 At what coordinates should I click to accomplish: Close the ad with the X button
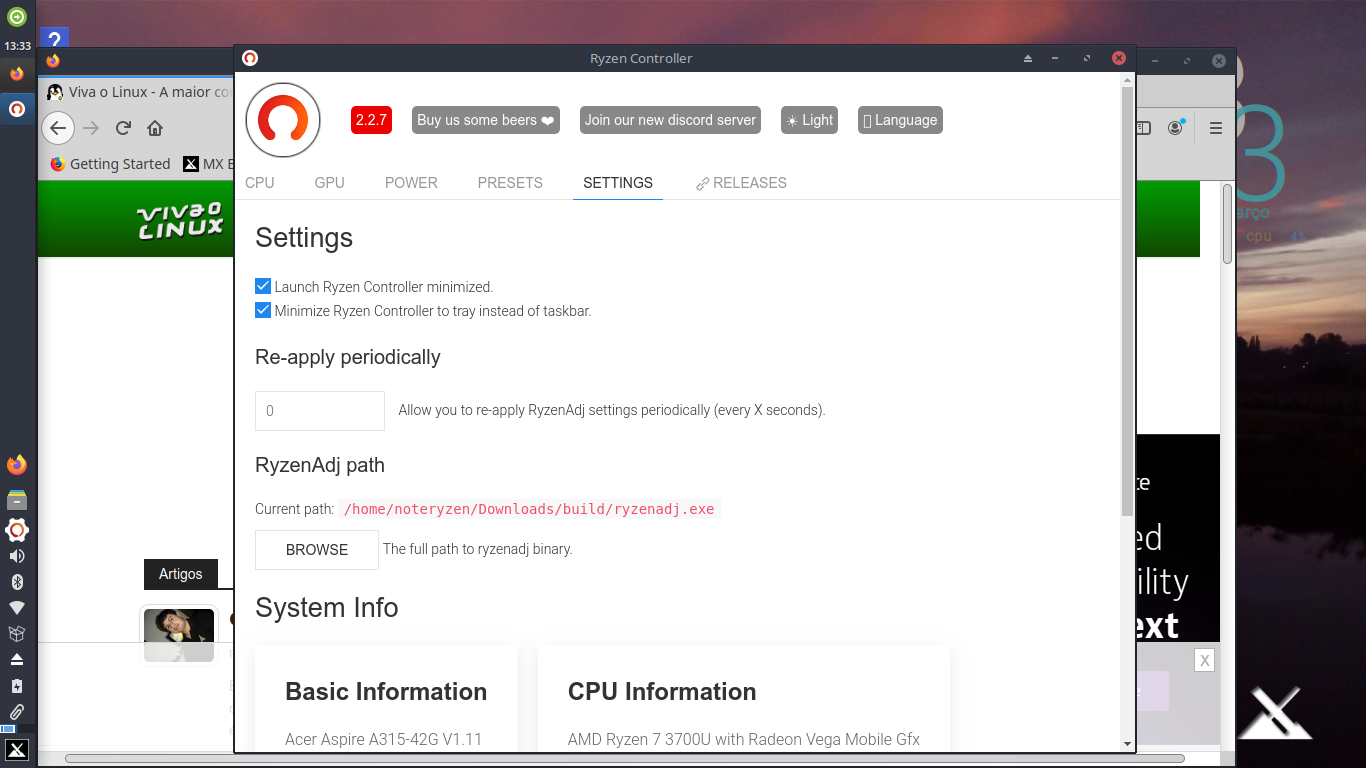point(1205,660)
